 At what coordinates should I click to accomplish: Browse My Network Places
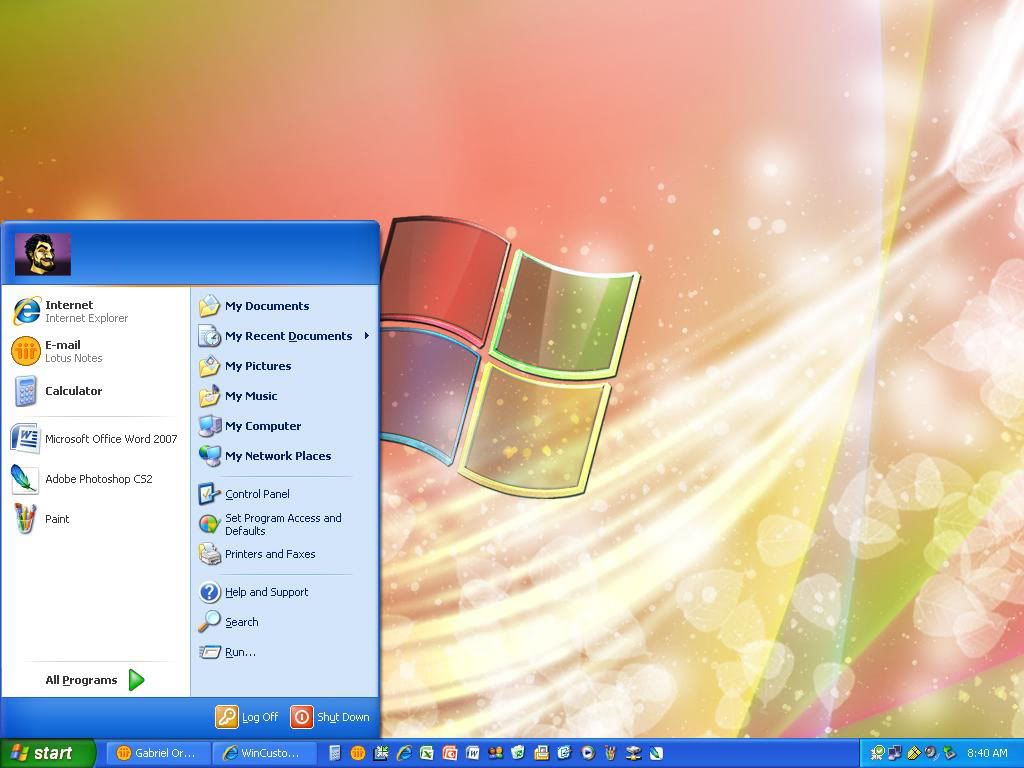click(285, 456)
